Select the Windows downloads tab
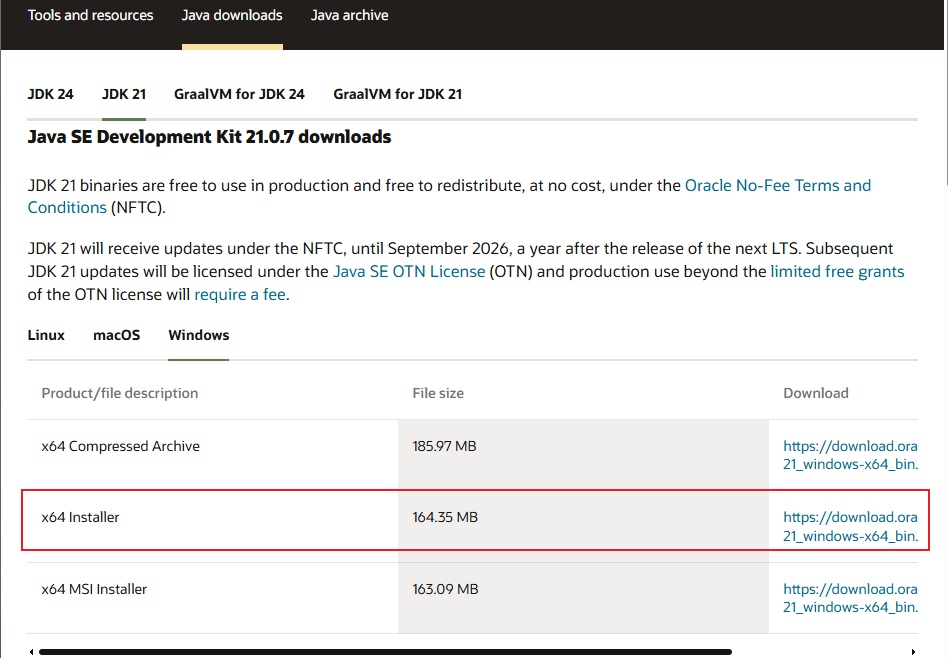Viewport: 948px width, 658px height. (x=199, y=335)
